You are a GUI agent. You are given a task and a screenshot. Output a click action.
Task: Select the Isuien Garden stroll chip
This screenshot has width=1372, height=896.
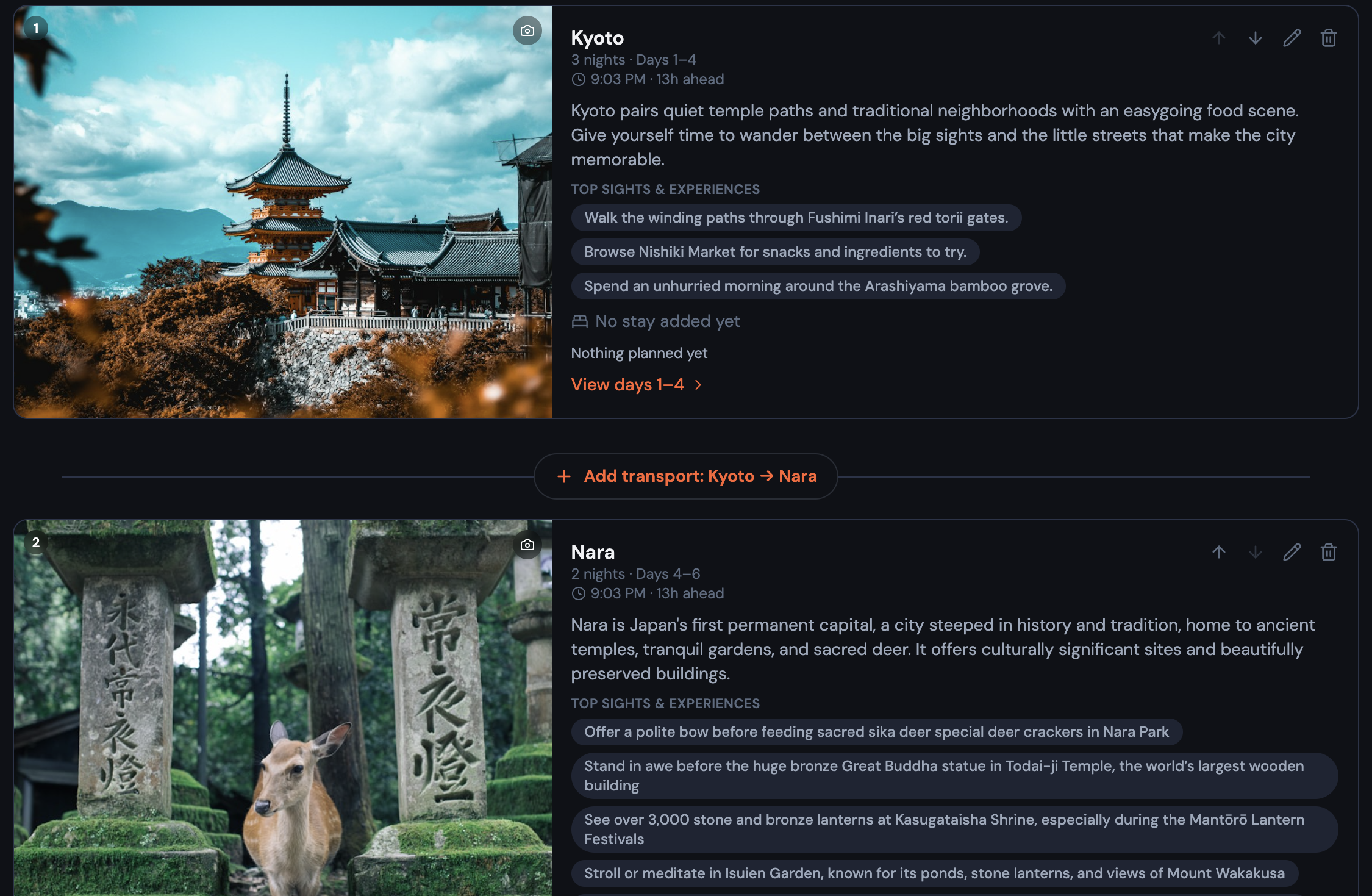[935, 873]
